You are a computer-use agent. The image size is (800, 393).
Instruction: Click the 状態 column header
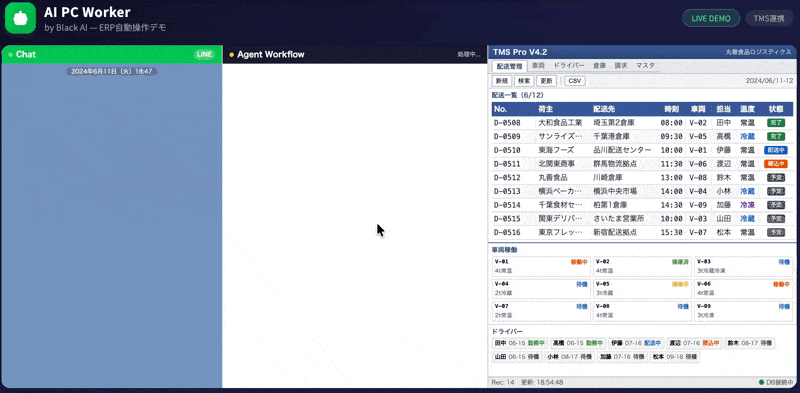(x=776, y=109)
